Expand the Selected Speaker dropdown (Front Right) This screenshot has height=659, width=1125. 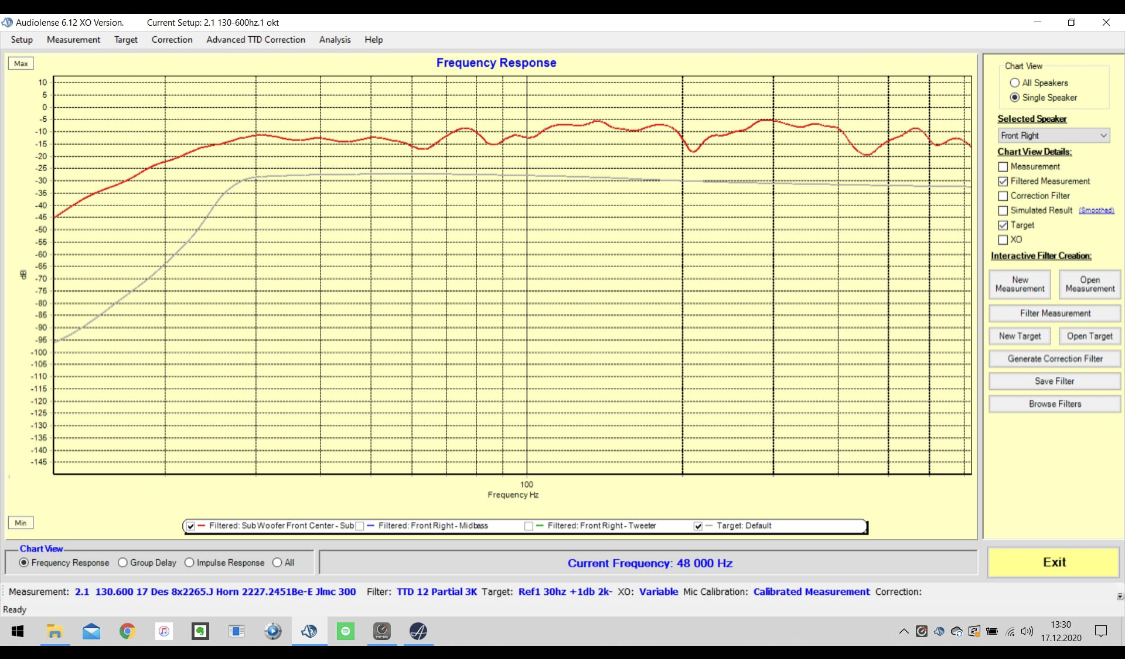(x=1054, y=136)
